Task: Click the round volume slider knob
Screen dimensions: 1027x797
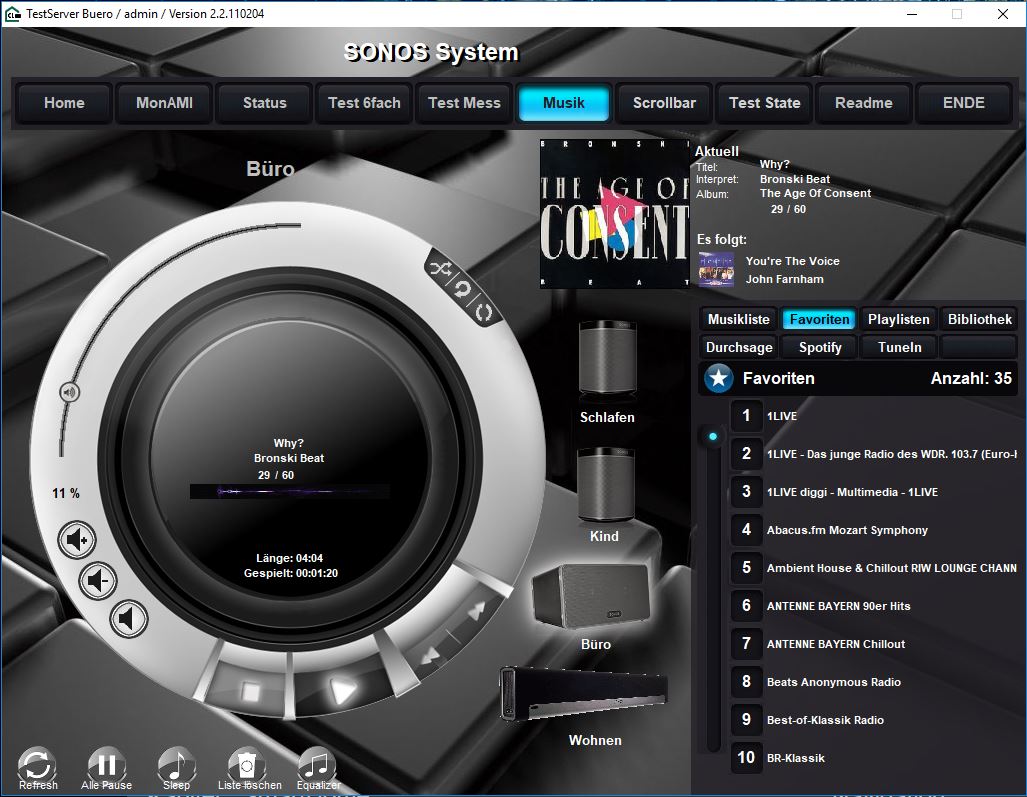Action: coord(68,392)
